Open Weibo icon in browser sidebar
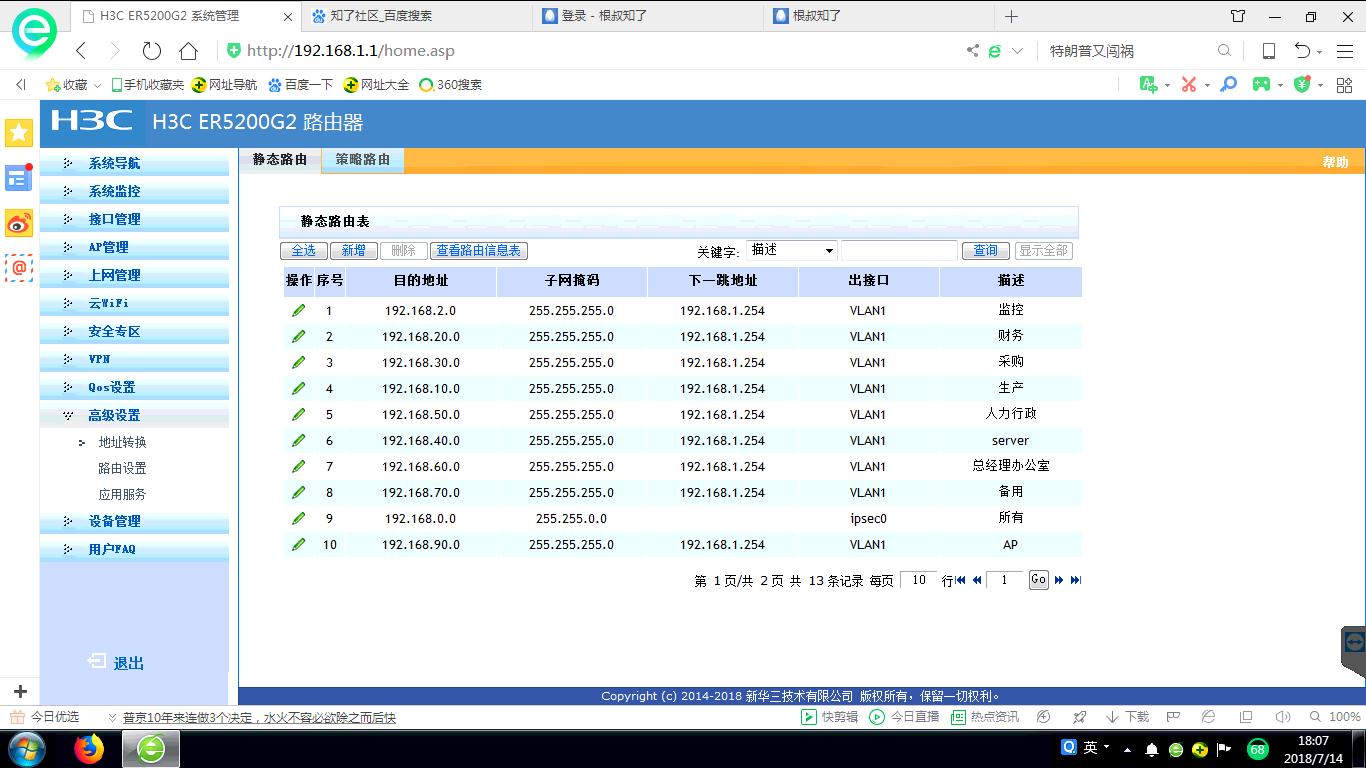Screen dimensions: 1366x768 point(19,223)
